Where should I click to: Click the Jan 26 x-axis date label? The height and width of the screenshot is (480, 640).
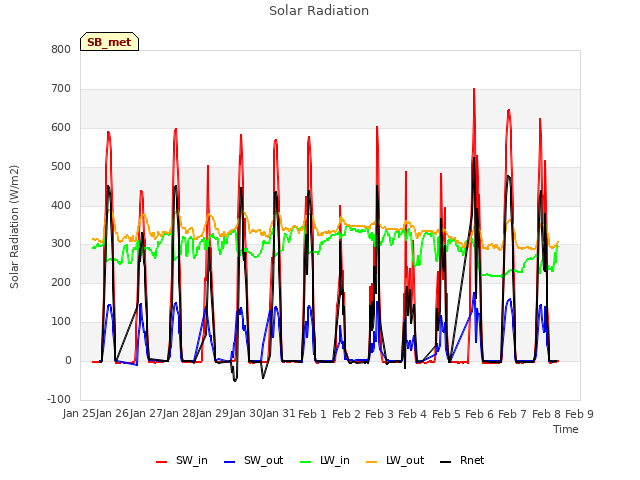[112, 413]
